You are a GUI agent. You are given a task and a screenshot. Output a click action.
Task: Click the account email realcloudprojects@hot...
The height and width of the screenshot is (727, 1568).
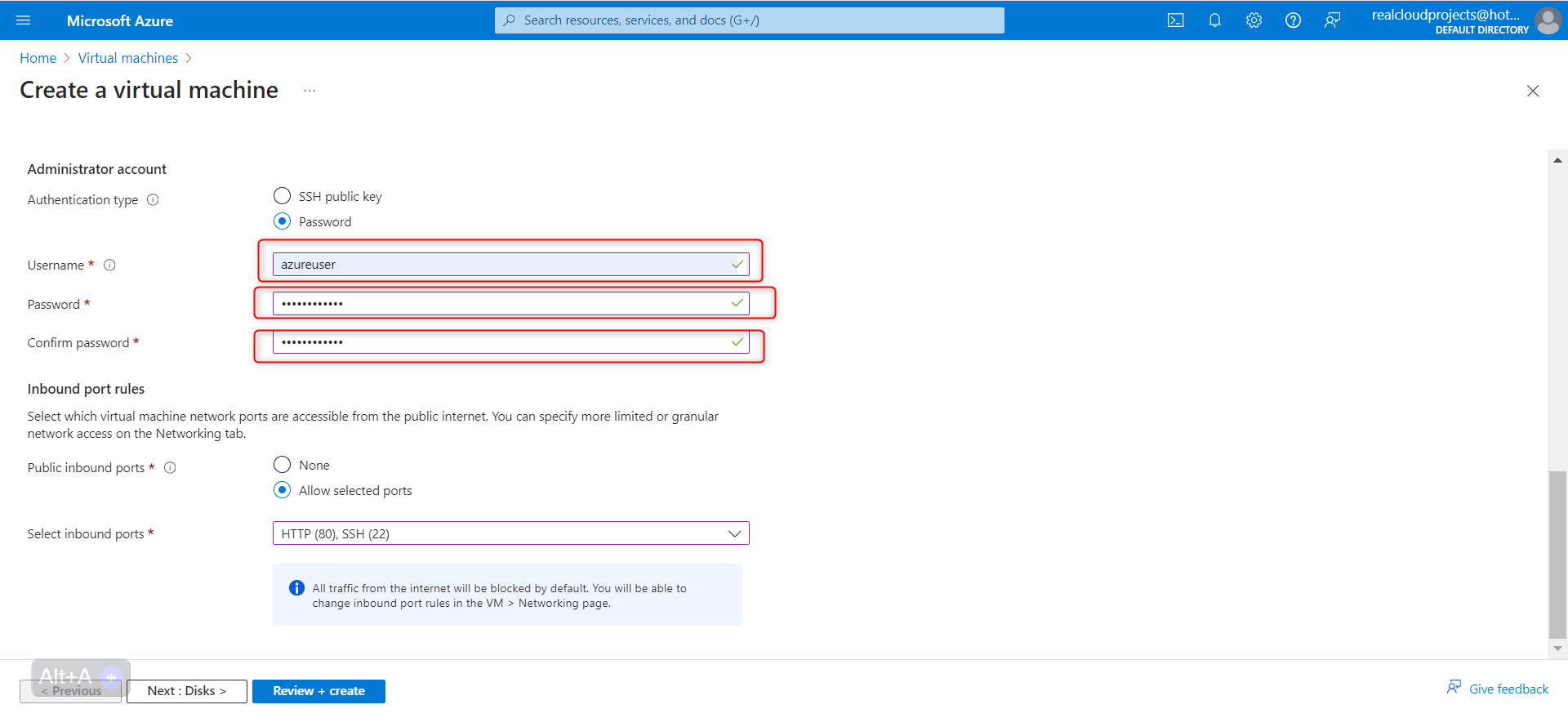(x=1445, y=15)
